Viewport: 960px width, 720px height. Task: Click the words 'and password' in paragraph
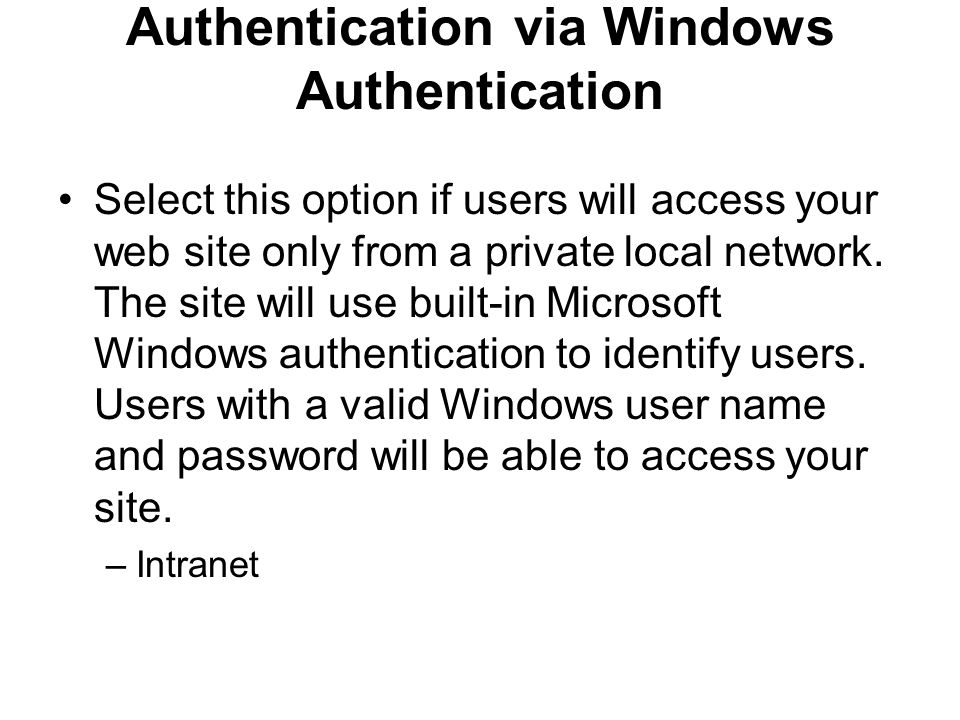coord(227,458)
